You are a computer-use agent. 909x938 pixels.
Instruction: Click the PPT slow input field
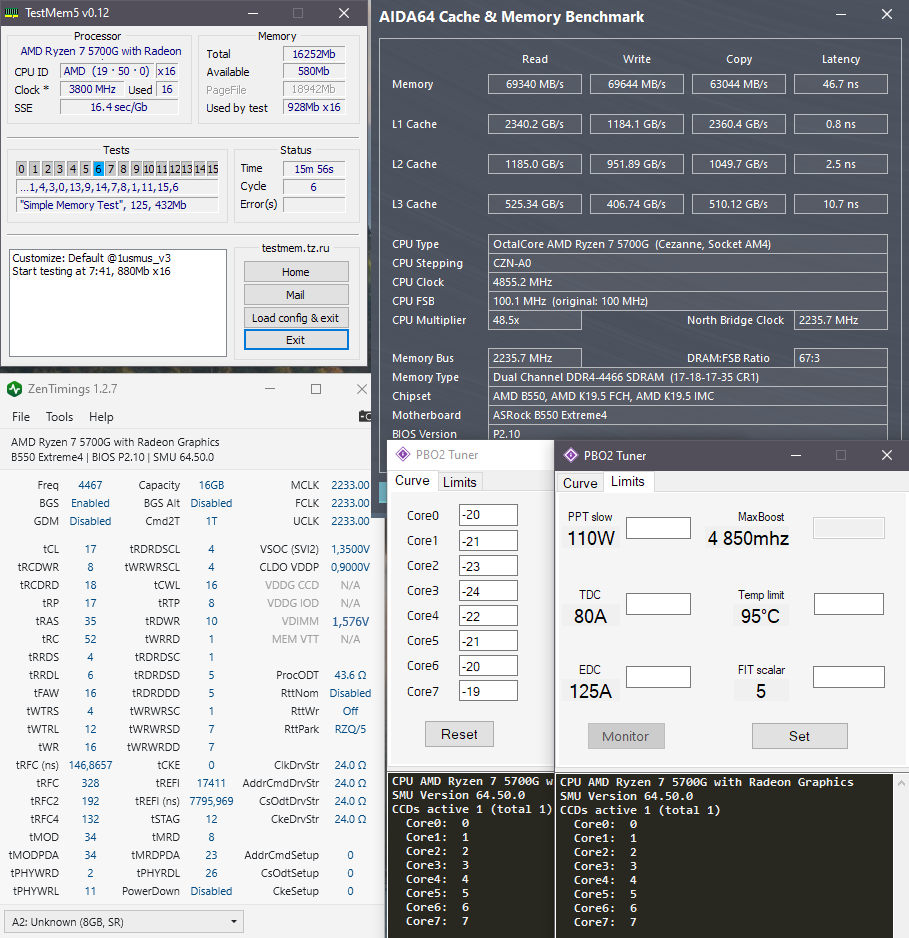point(658,528)
